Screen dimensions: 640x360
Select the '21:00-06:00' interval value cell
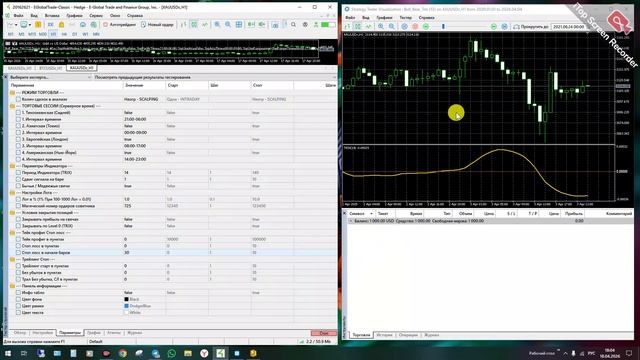[144, 119]
